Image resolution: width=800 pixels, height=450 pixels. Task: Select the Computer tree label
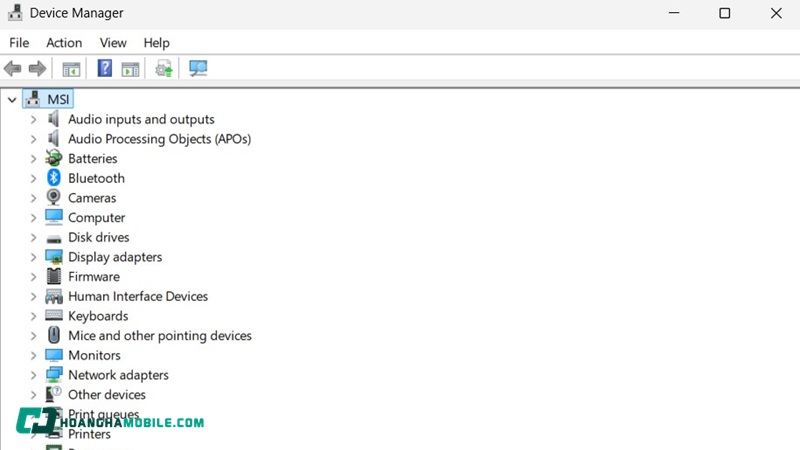point(96,218)
